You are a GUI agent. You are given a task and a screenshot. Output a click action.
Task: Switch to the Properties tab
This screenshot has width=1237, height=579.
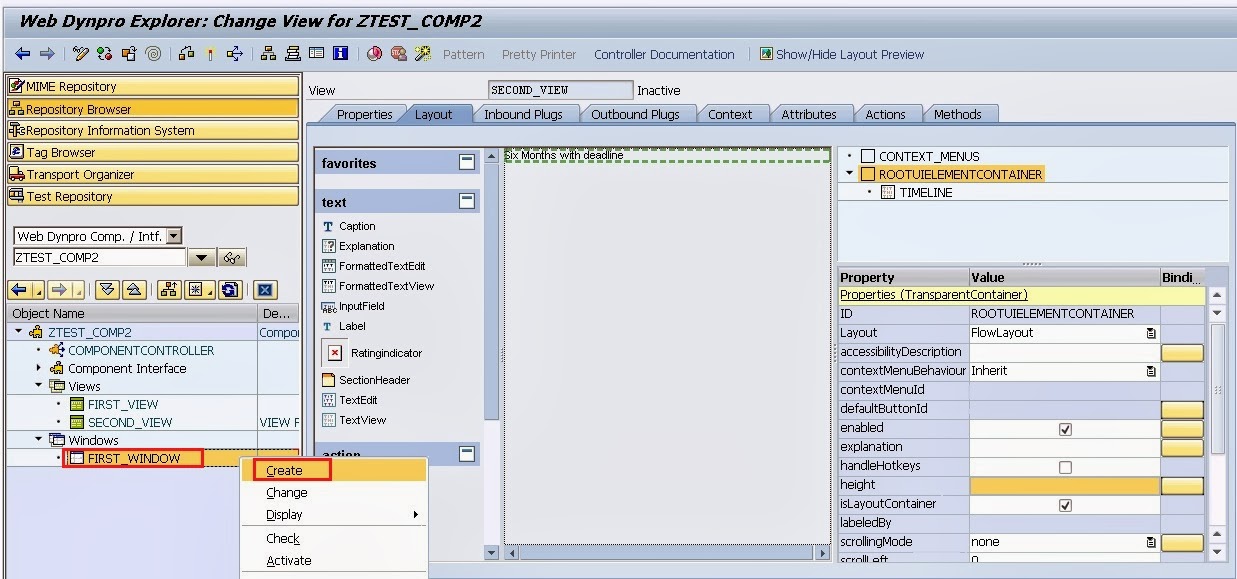[x=364, y=114]
